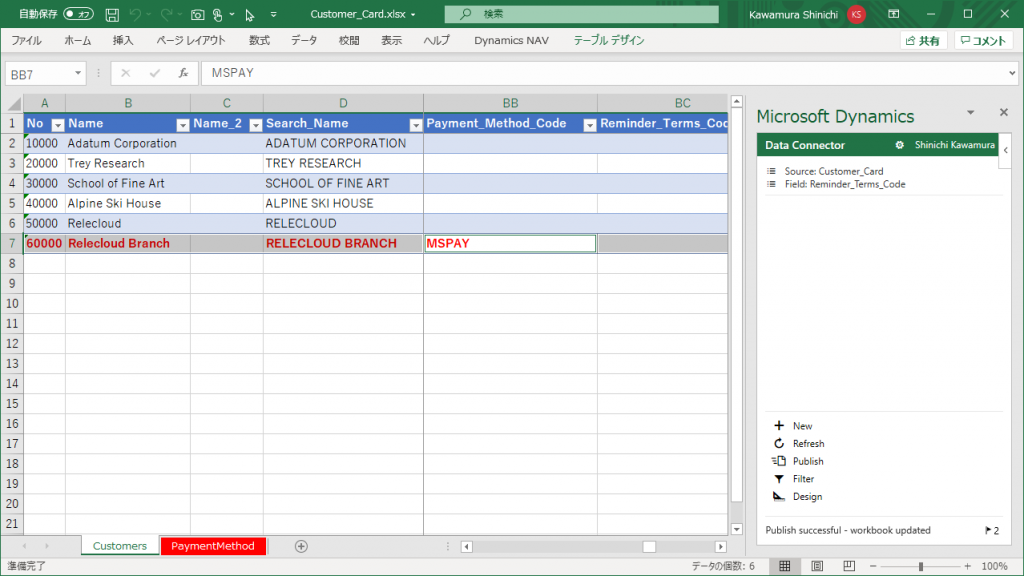Screen dimensions: 1024x576
Task: Select the column BB header
Action: [x=510, y=103]
